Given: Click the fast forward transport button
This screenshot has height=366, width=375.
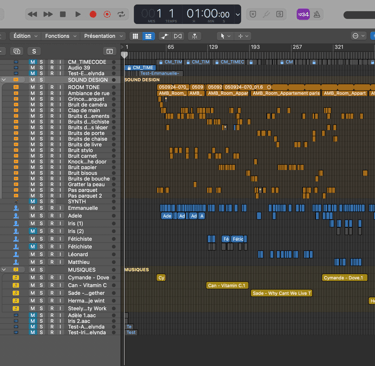Looking at the screenshot, I should tap(48, 14).
